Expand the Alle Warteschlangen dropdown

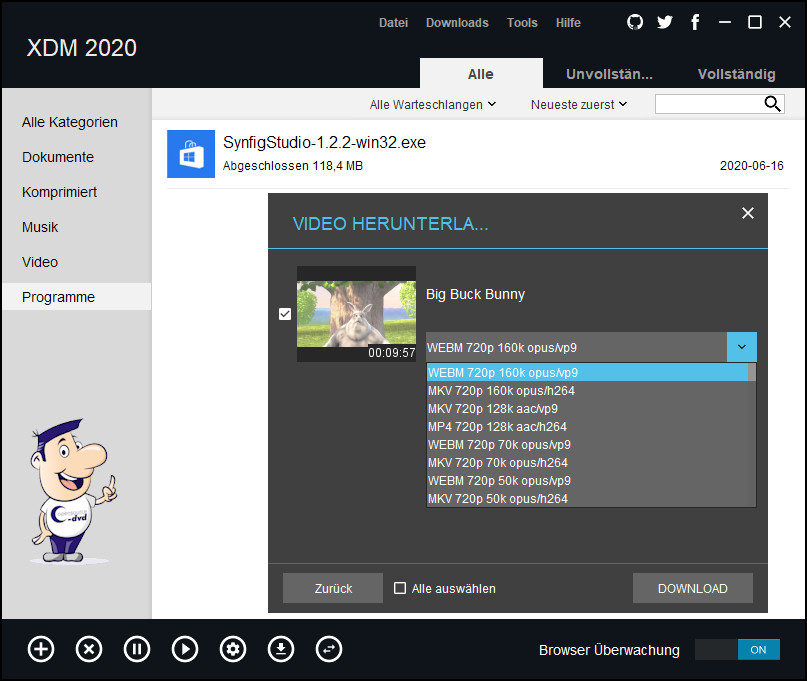[433, 104]
